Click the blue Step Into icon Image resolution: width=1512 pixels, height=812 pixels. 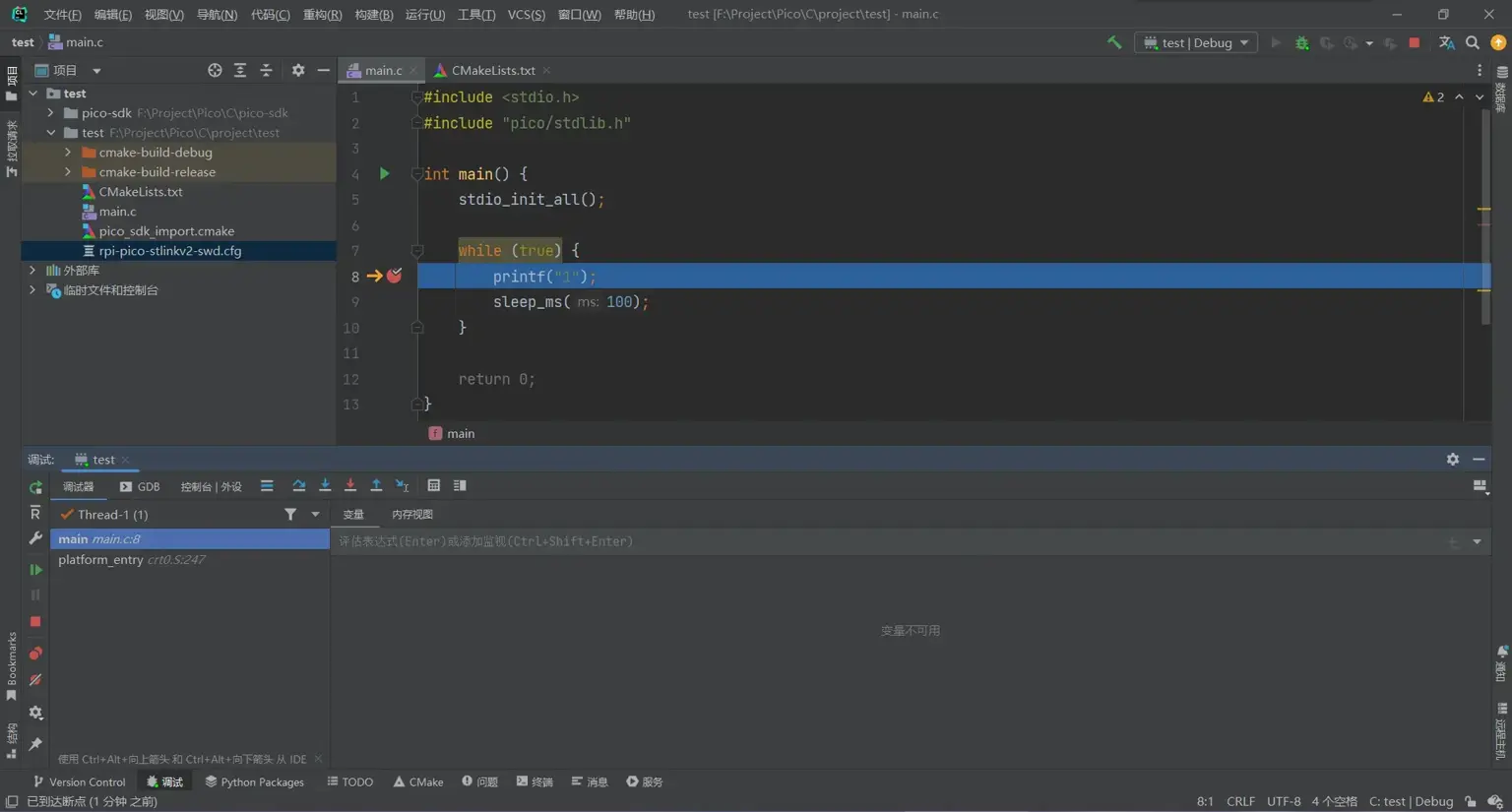point(325,485)
